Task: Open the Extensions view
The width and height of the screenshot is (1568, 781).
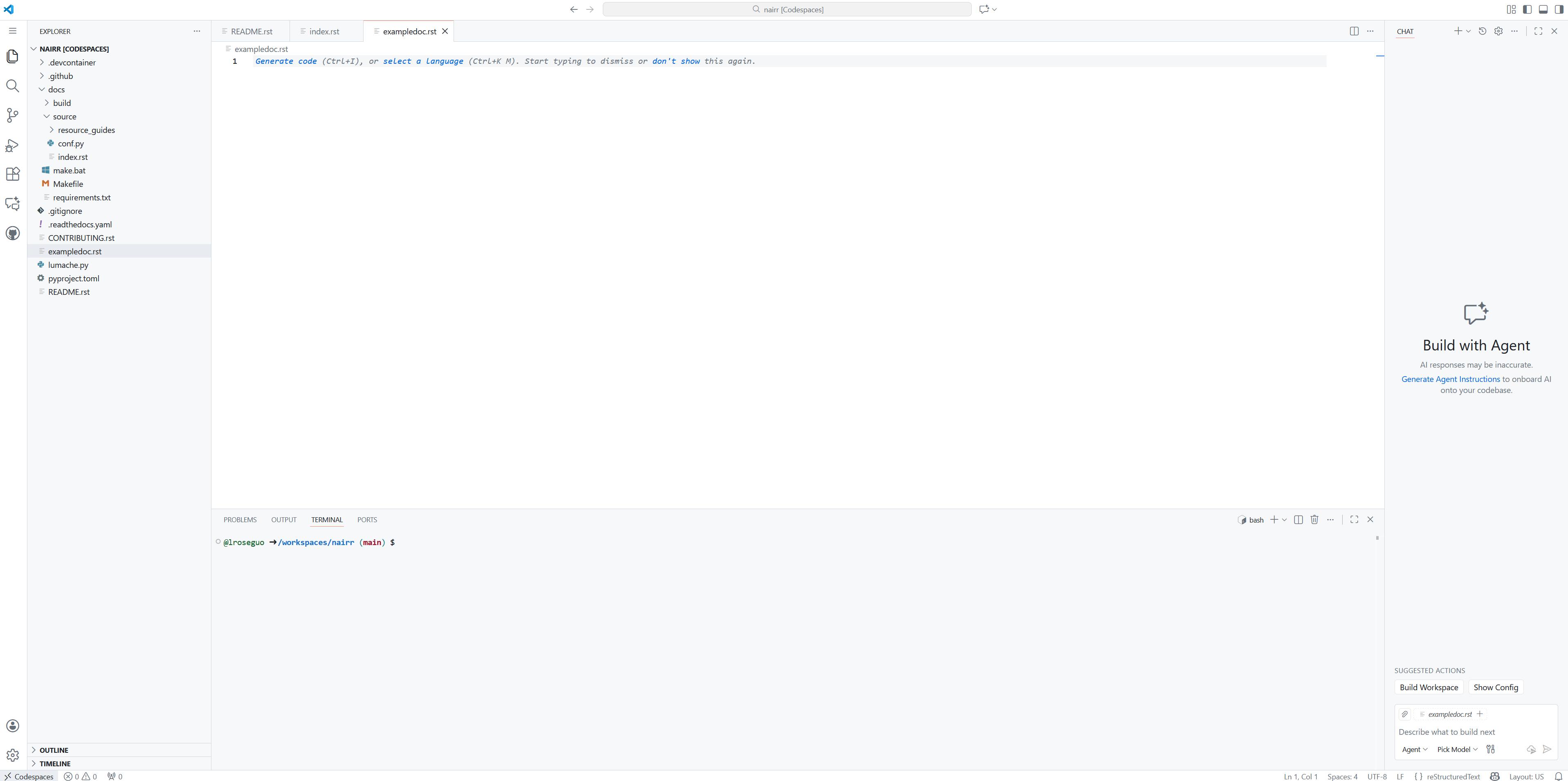Action: 13,174
